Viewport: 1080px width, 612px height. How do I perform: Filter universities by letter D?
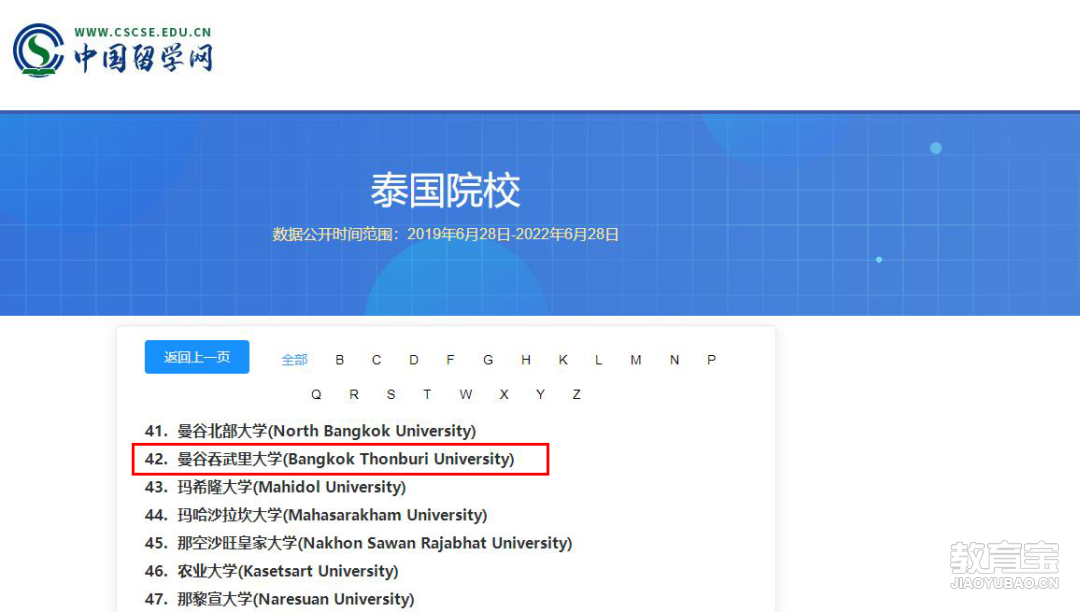[x=413, y=359]
